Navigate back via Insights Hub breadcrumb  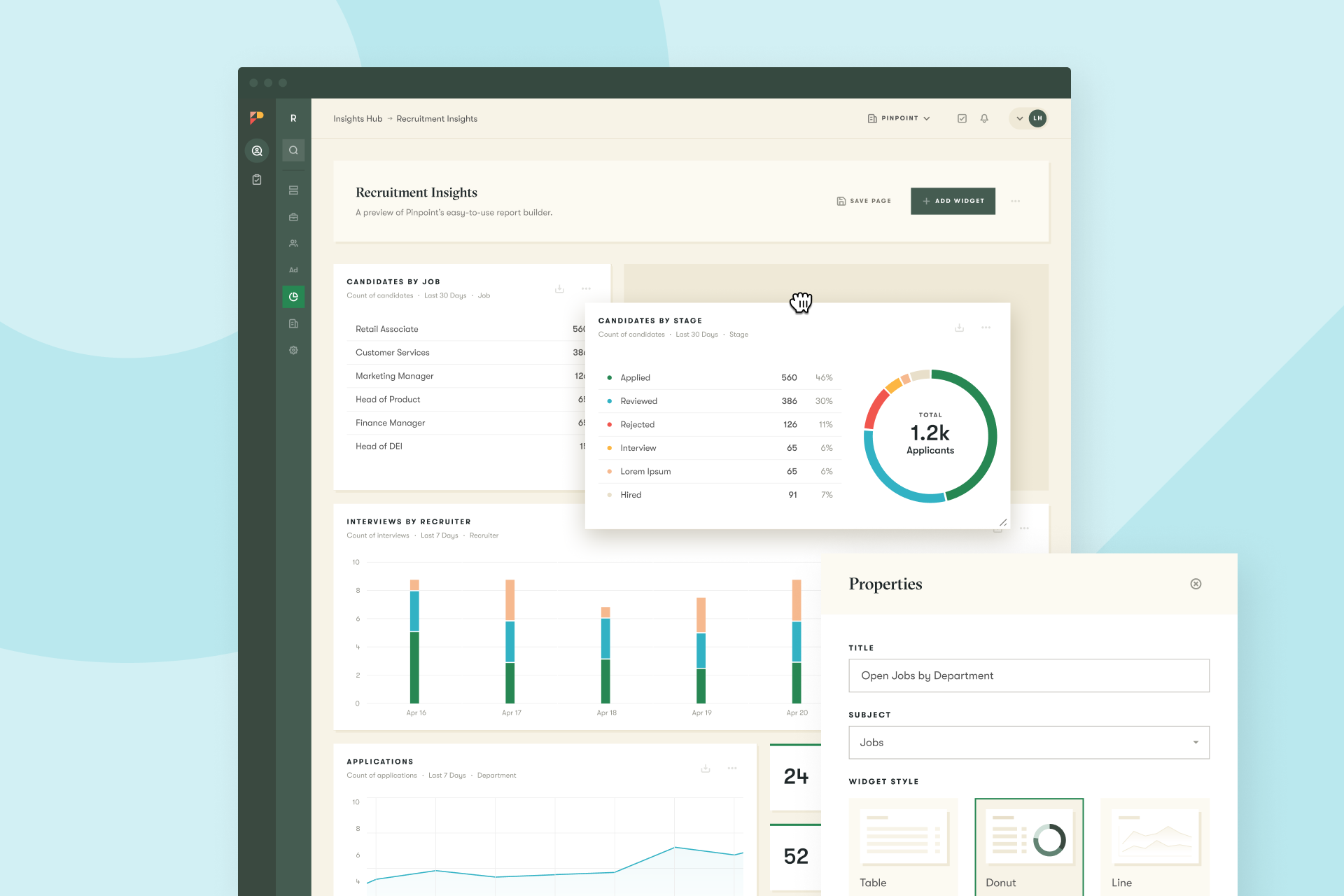point(358,118)
